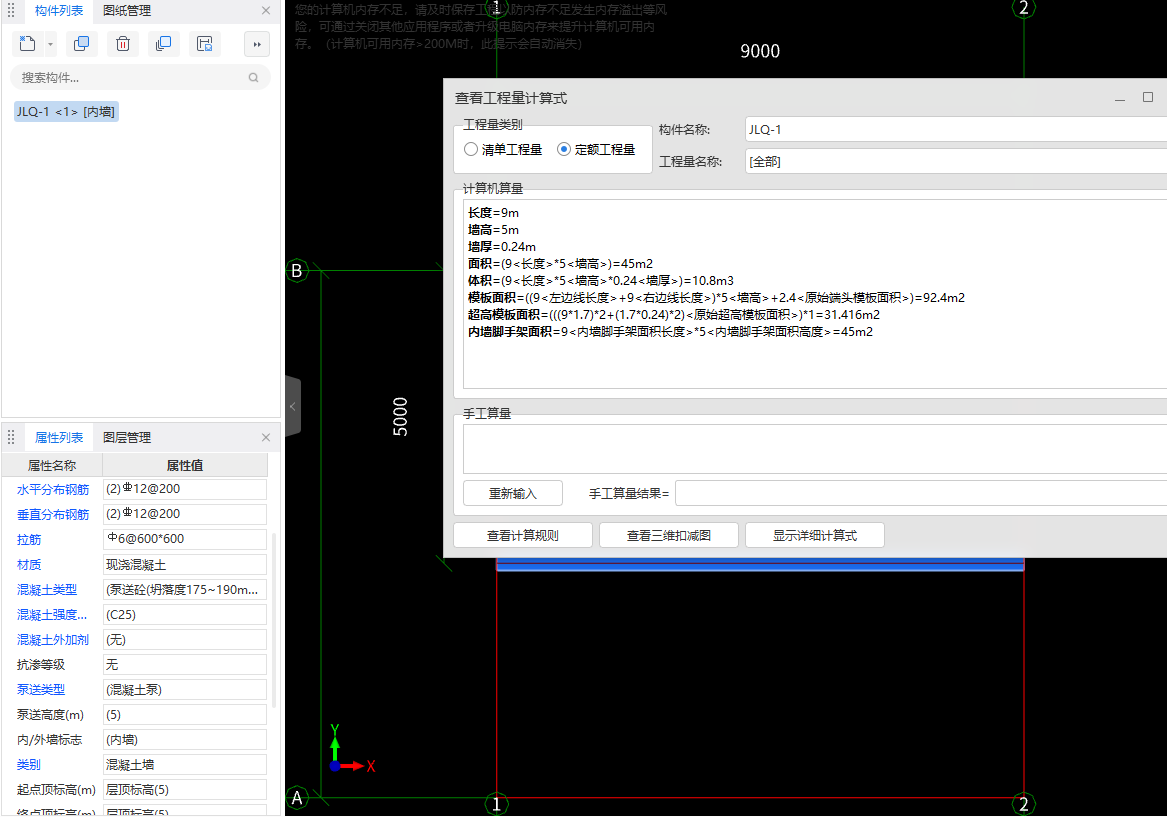Click the 超高模板面积 calculation line
The height and width of the screenshot is (817, 1167).
pos(674,315)
